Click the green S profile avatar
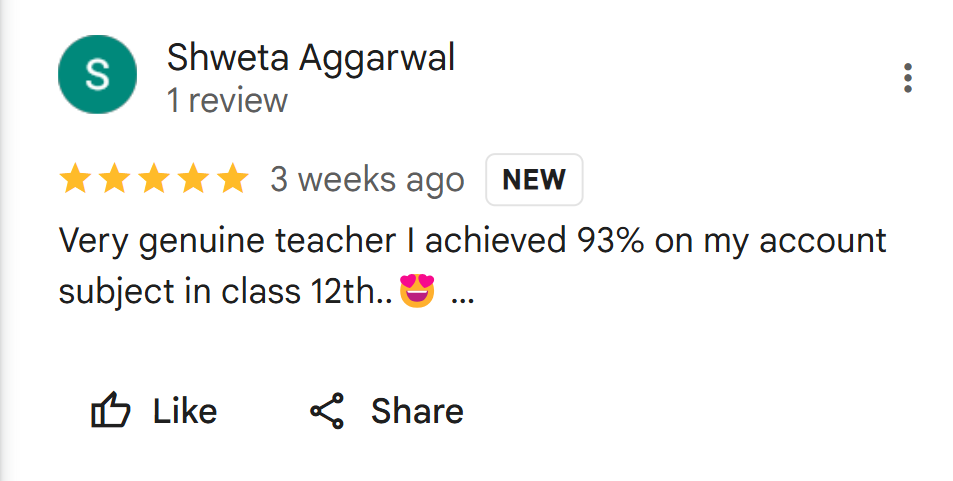The width and height of the screenshot is (953, 481). click(x=97, y=75)
